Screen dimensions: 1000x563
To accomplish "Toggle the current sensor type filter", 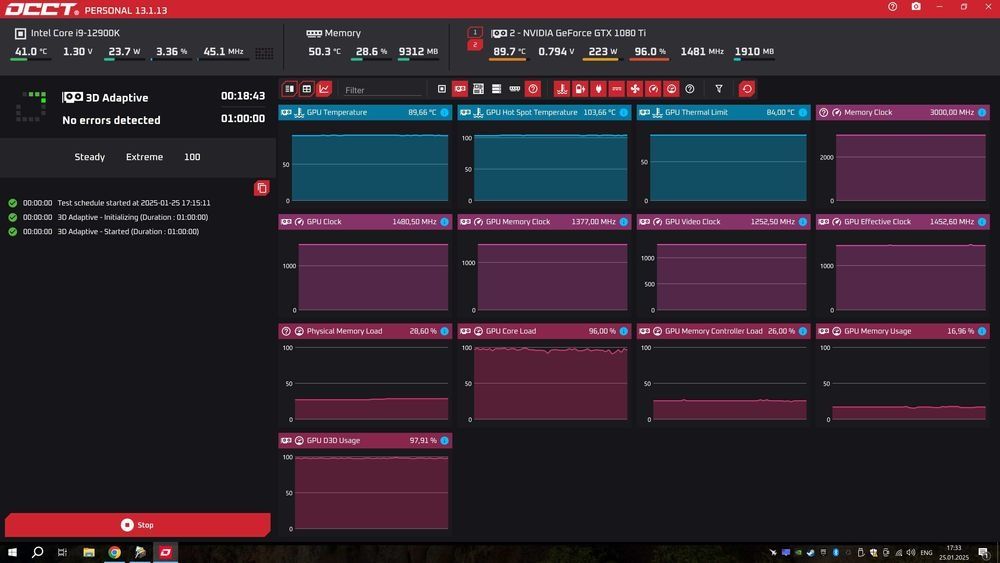I will tap(617, 89).
